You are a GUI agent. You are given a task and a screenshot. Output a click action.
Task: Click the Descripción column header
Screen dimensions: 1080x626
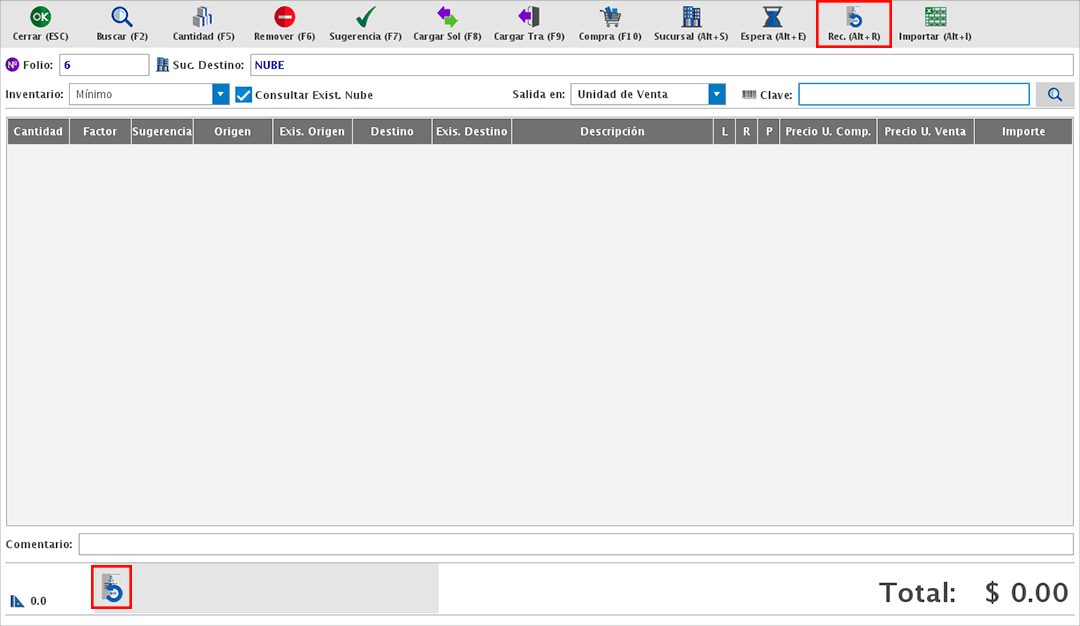[612, 132]
